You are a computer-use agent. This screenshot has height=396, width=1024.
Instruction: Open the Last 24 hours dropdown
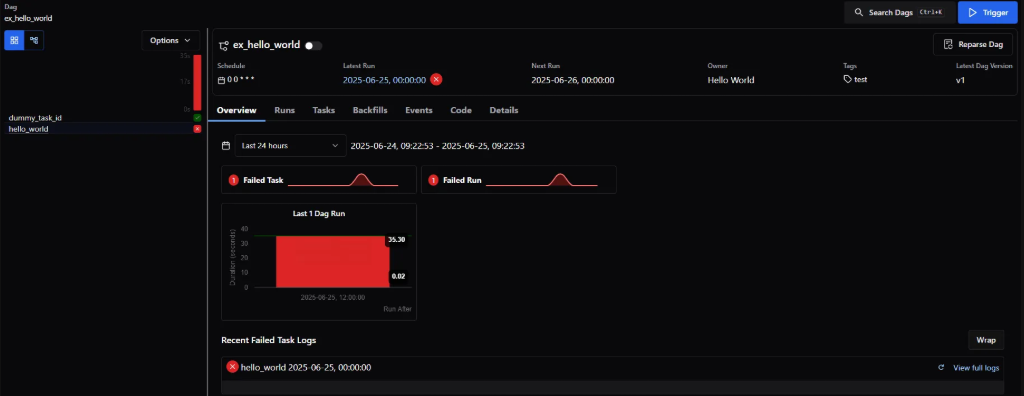pyautogui.click(x=291, y=146)
